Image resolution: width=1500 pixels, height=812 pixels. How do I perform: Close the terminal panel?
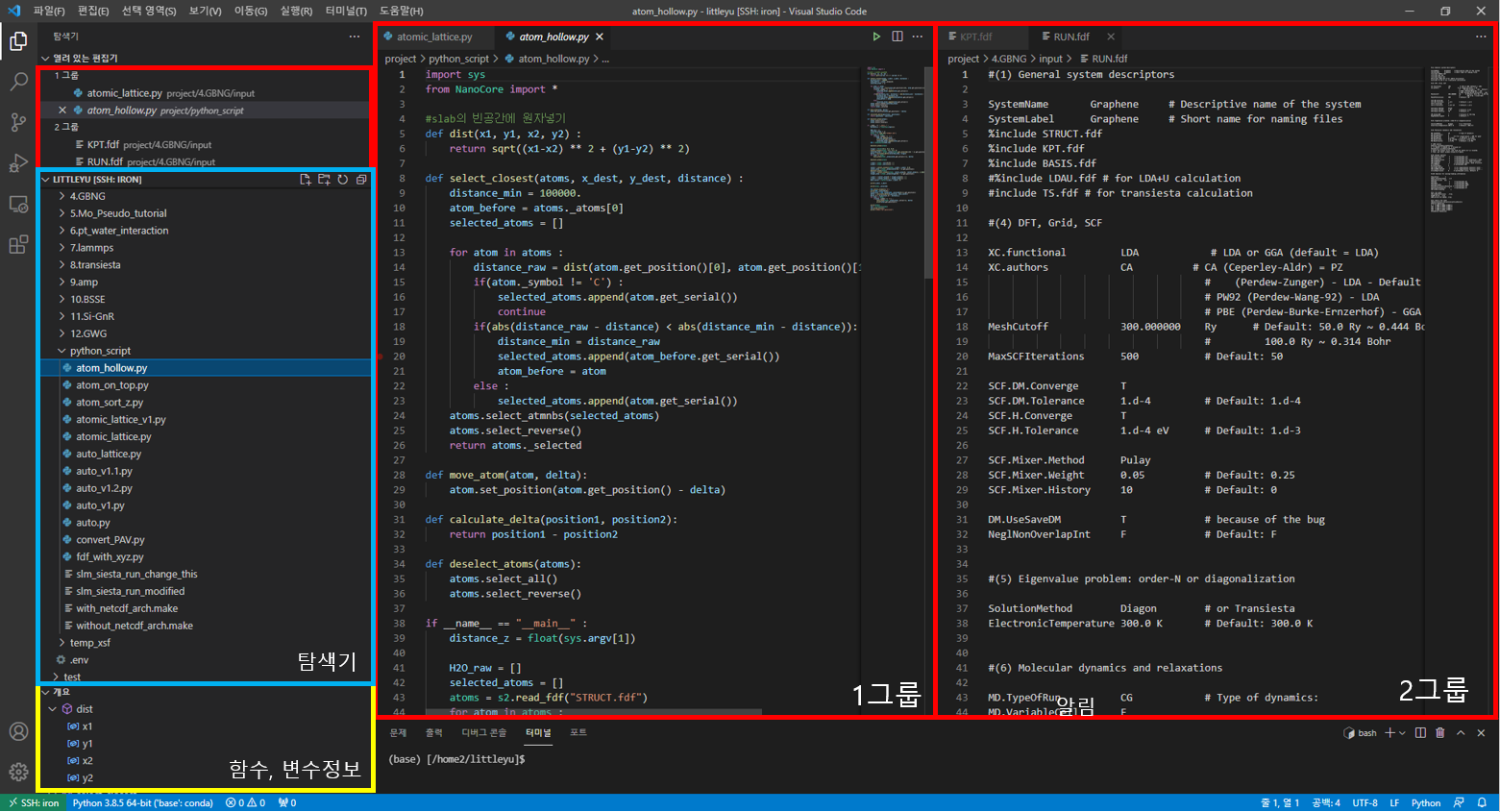pos(1481,732)
